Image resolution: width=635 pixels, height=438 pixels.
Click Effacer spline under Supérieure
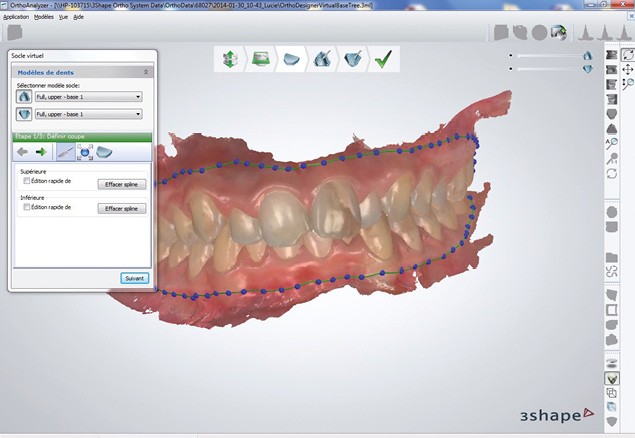121,184
